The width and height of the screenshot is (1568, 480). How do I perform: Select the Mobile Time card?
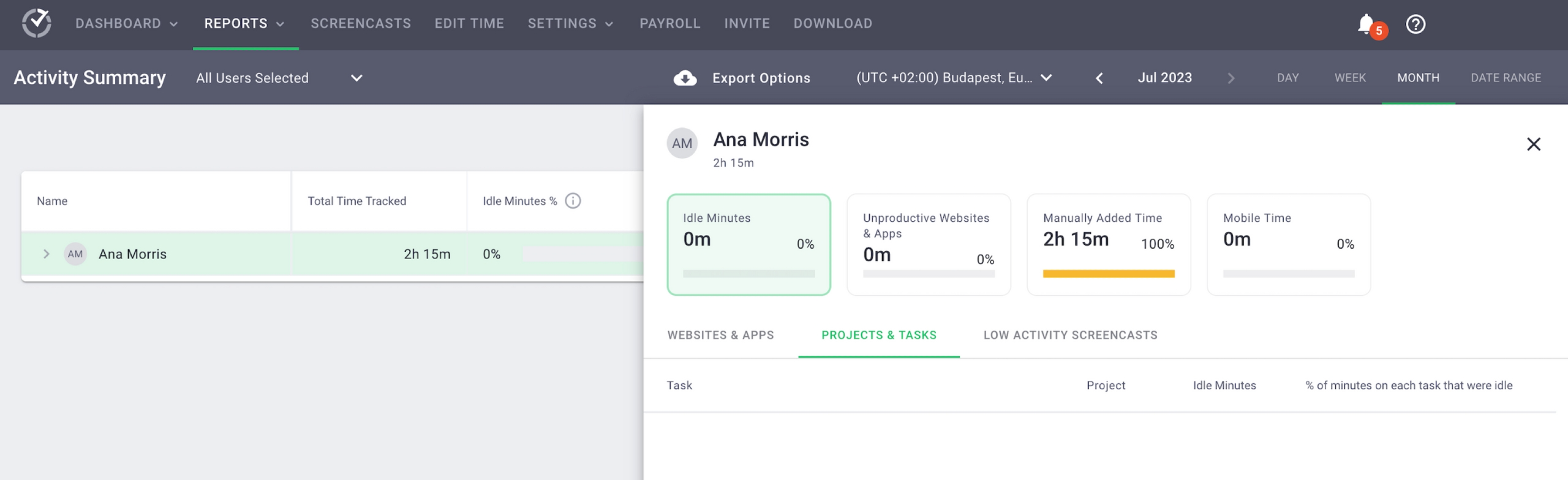click(1289, 245)
